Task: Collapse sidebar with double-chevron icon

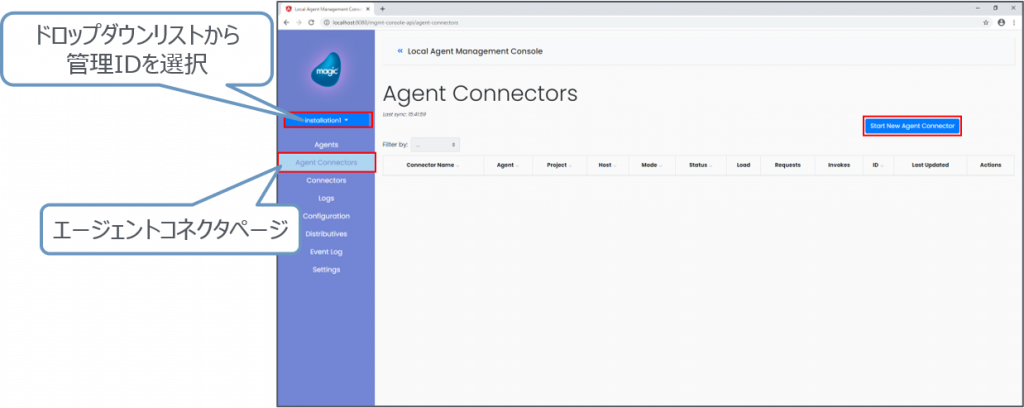Action: pyautogui.click(x=400, y=50)
